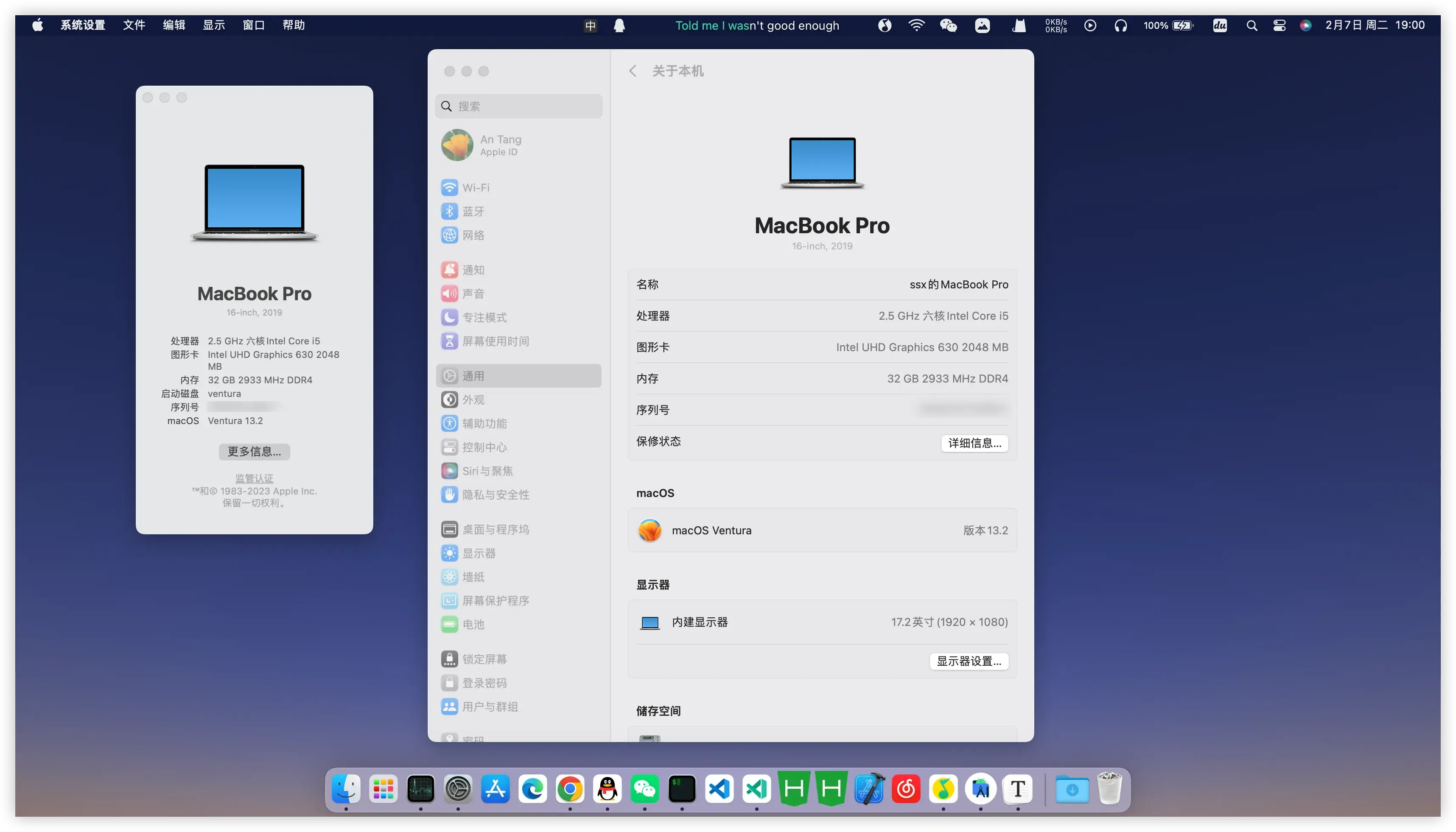Open Trash in the Dock

click(1109, 789)
